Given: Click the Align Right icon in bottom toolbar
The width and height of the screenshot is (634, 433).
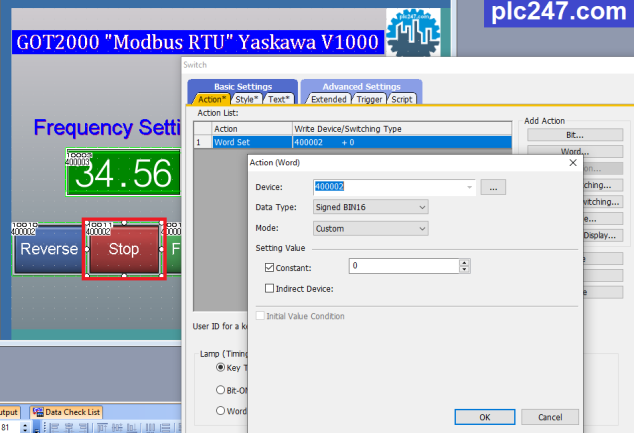Looking at the screenshot, I should pos(83,427).
